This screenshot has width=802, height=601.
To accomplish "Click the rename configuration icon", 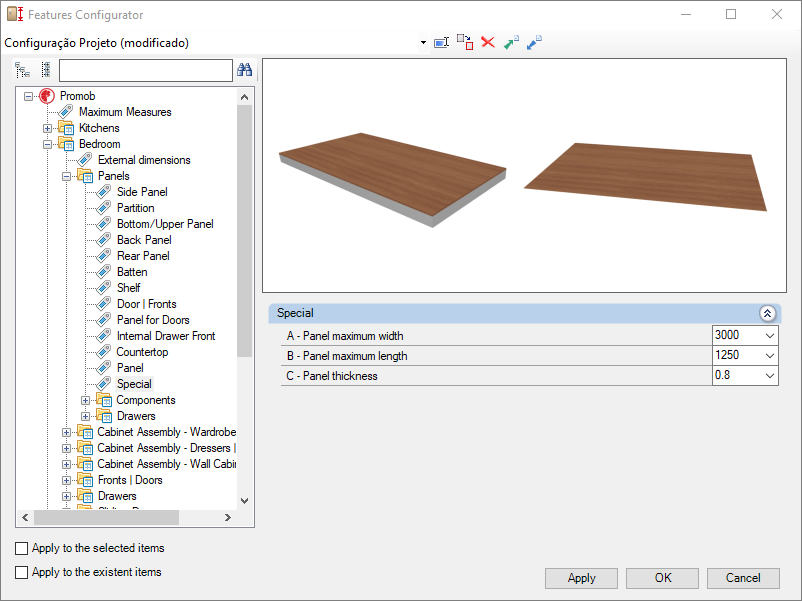I will (441, 42).
